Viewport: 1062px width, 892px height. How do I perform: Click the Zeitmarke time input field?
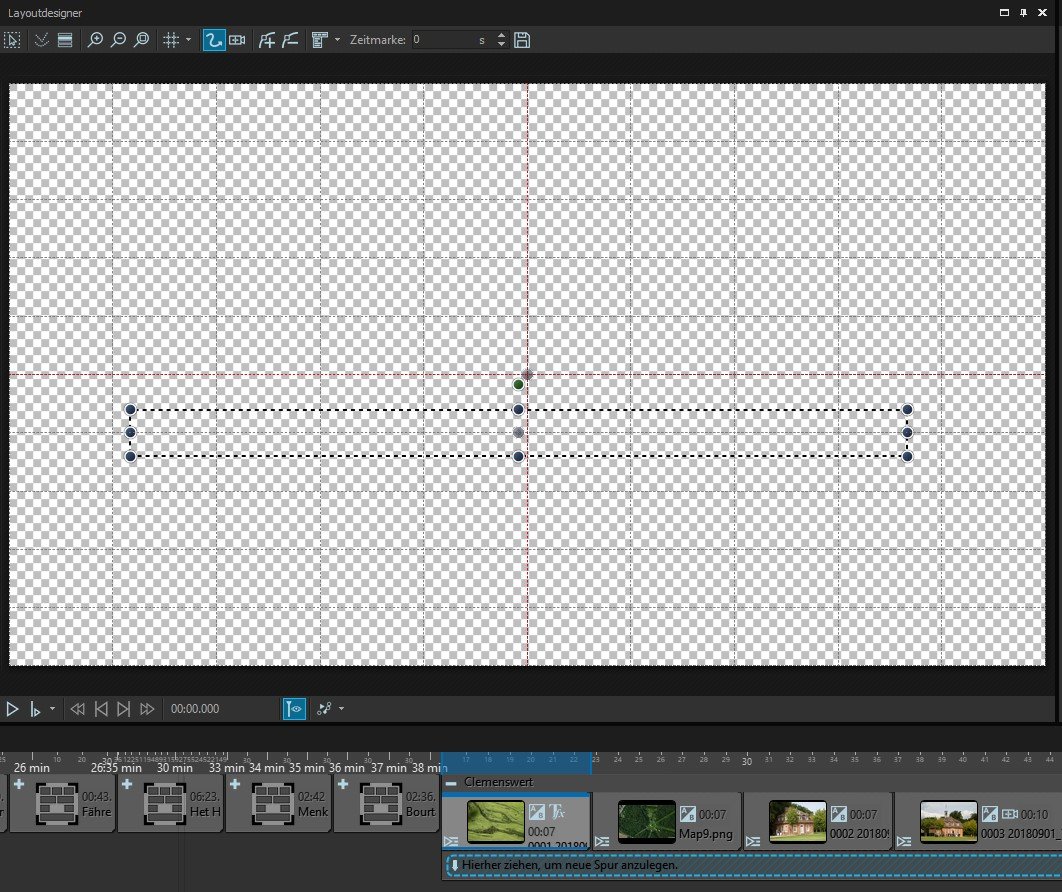click(x=443, y=40)
